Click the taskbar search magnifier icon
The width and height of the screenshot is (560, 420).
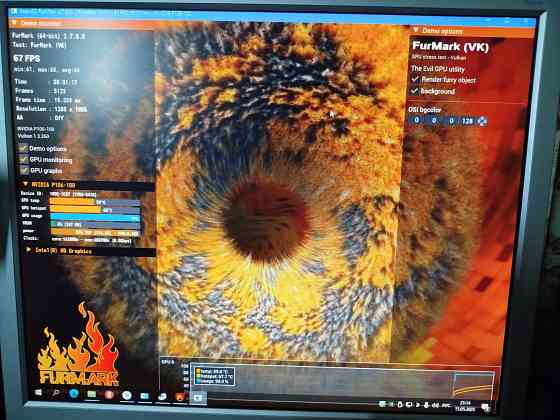[x=56, y=393]
